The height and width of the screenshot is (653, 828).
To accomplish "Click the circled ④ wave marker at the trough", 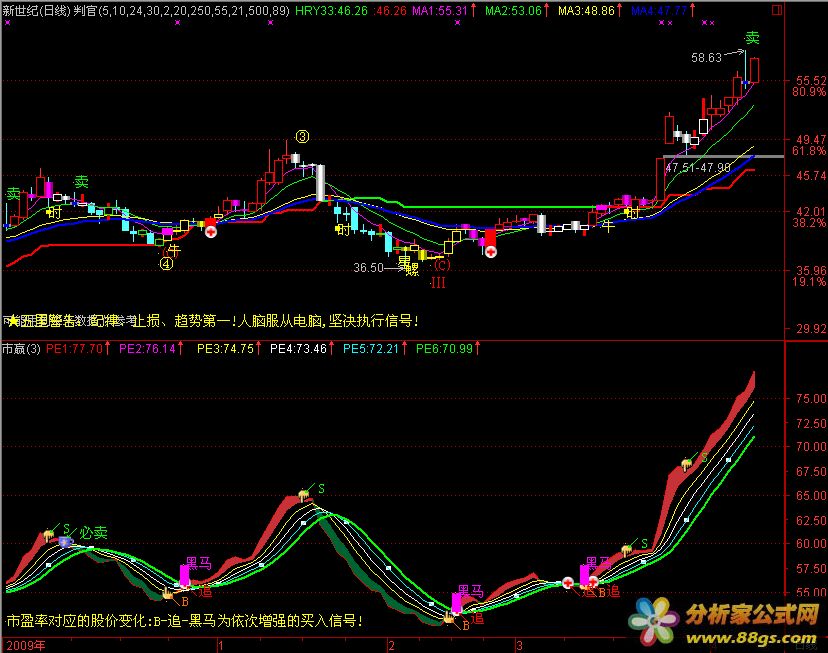I will pyautogui.click(x=166, y=263).
